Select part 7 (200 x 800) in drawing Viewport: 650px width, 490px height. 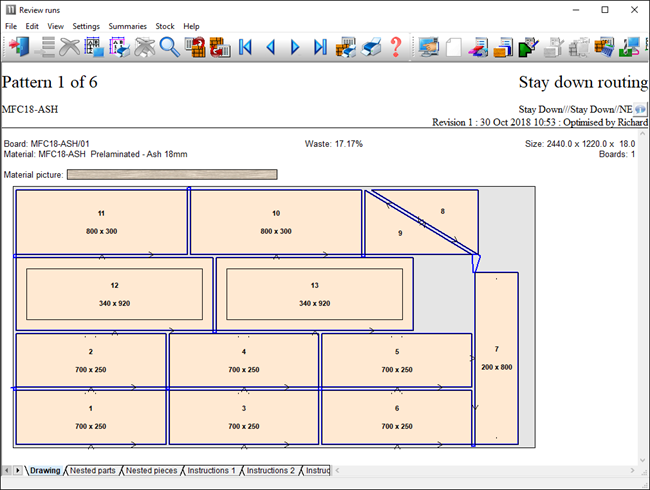pyautogui.click(x=496, y=358)
